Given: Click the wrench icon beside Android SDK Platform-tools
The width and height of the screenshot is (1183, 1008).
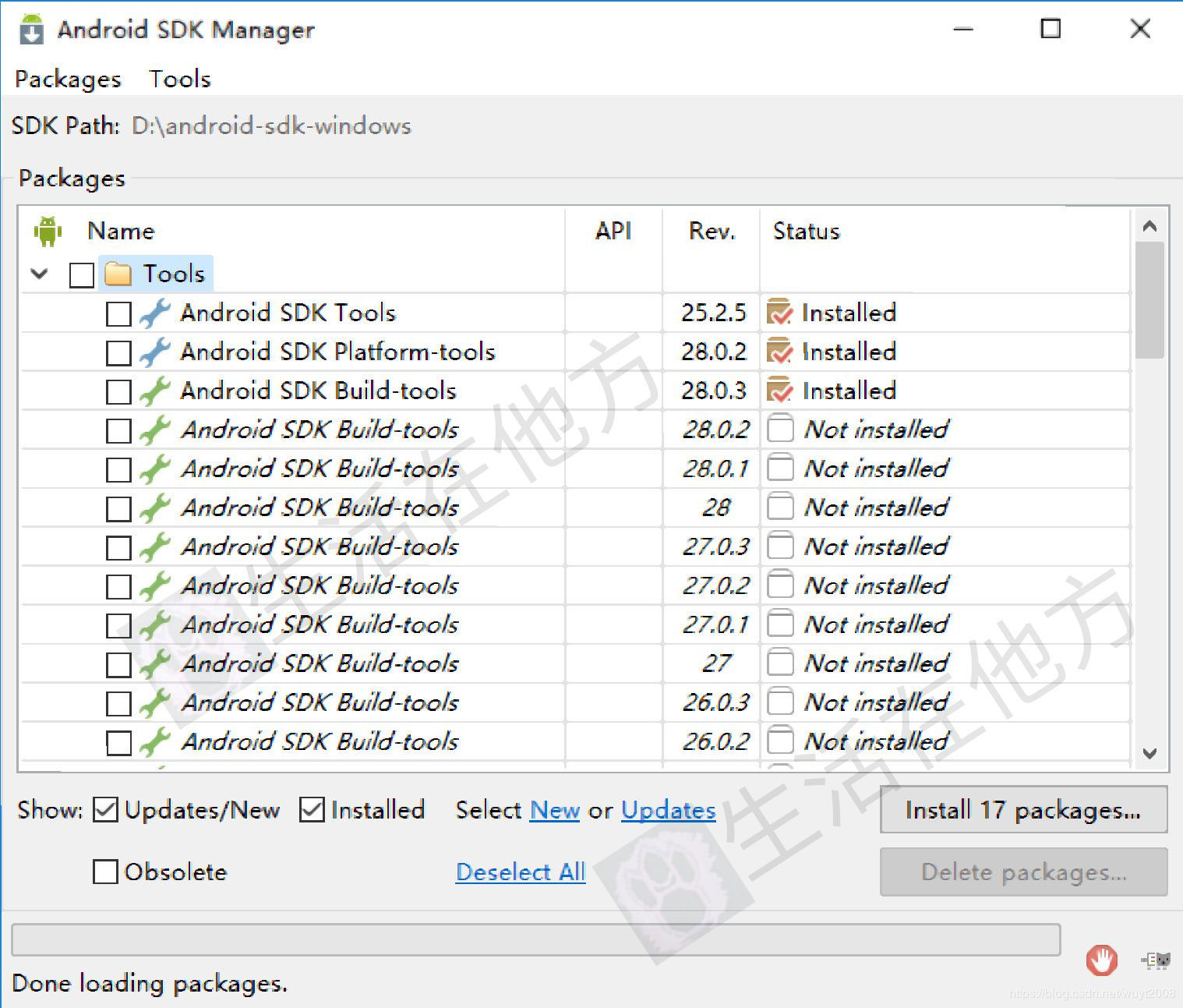Looking at the screenshot, I should point(154,352).
